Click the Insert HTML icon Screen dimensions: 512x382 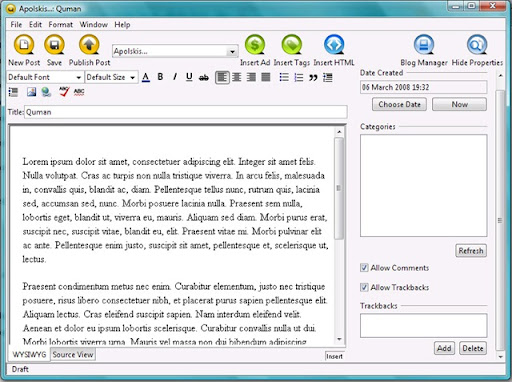pos(334,44)
